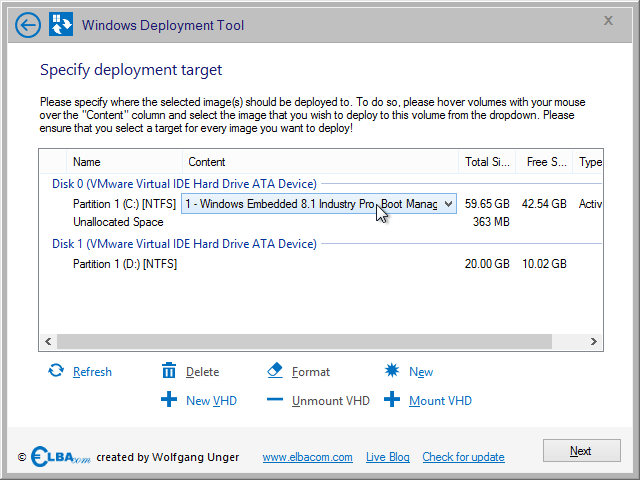Image resolution: width=640 pixels, height=480 pixels.
Task: Click the Disk 1 group header
Action: pos(184,244)
